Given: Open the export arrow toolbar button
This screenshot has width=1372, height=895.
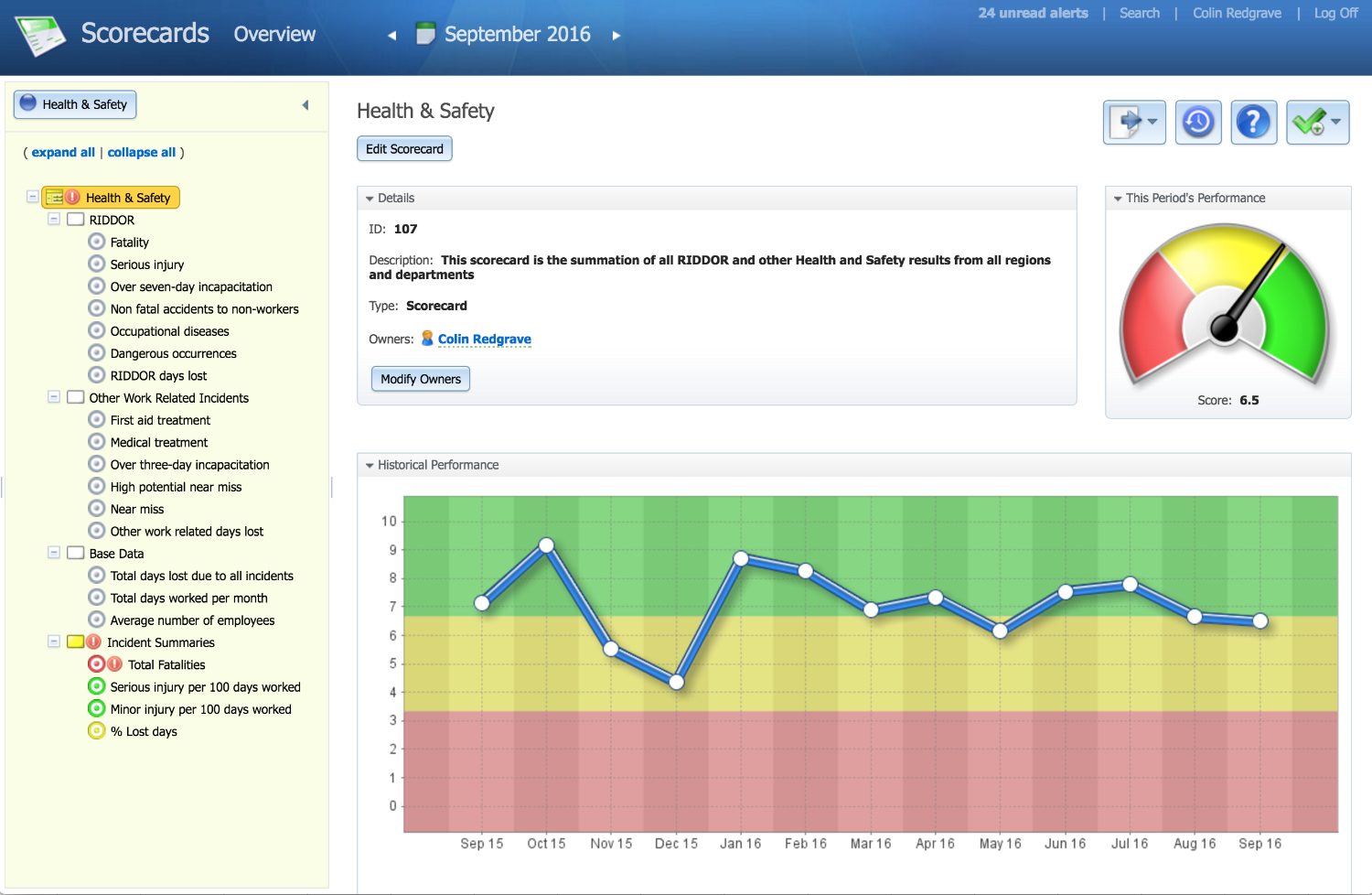Looking at the screenshot, I should pos(1134,122).
